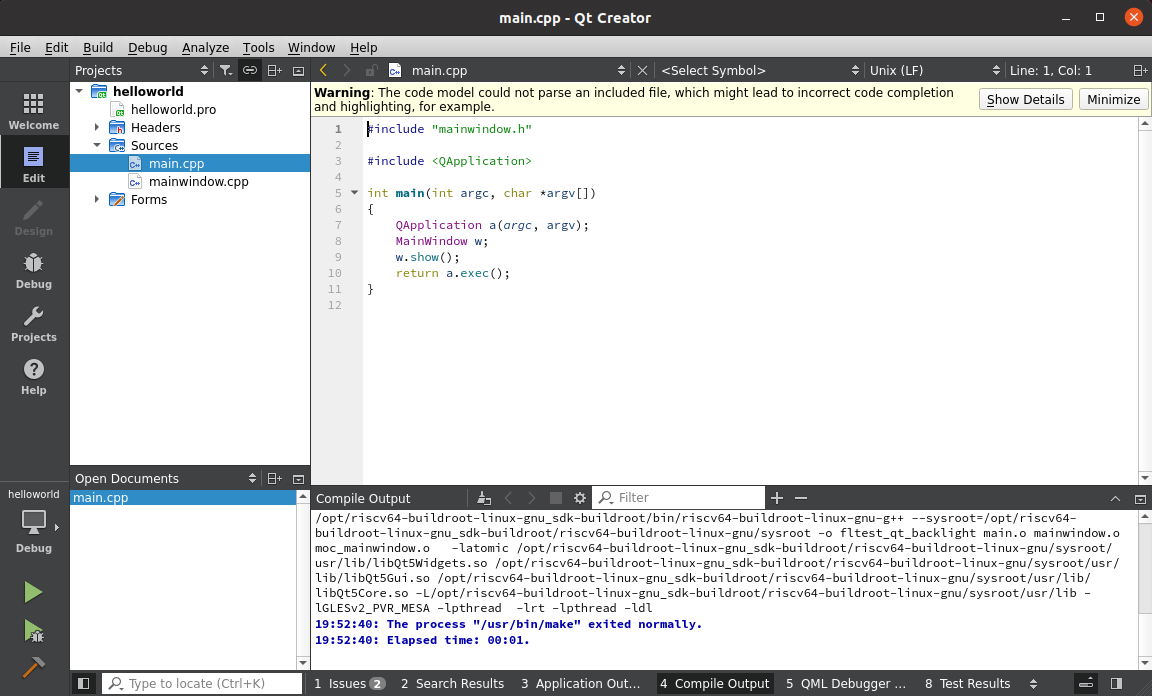Open the Help mode

click(x=34, y=377)
